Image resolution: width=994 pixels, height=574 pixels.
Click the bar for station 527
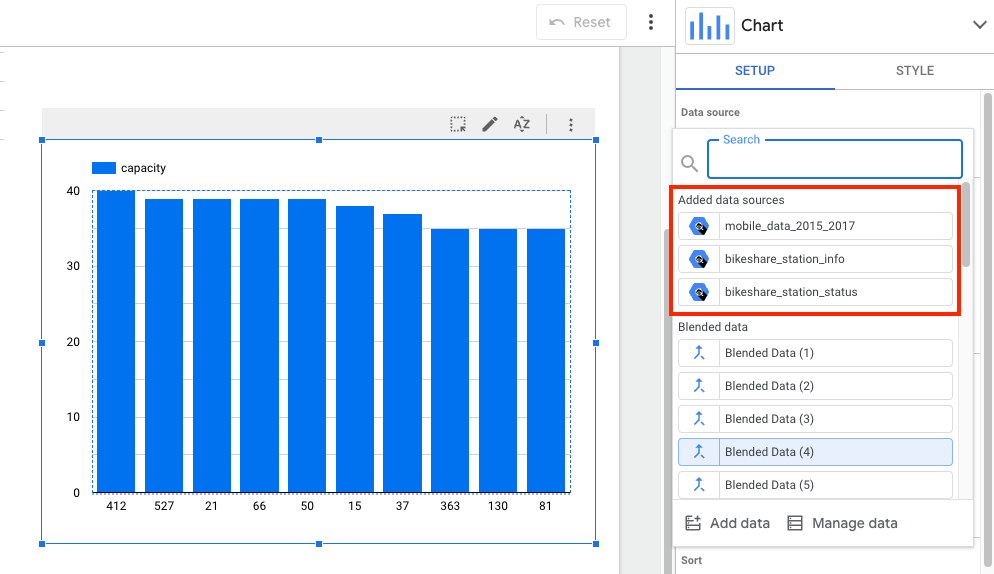tap(164, 346)
